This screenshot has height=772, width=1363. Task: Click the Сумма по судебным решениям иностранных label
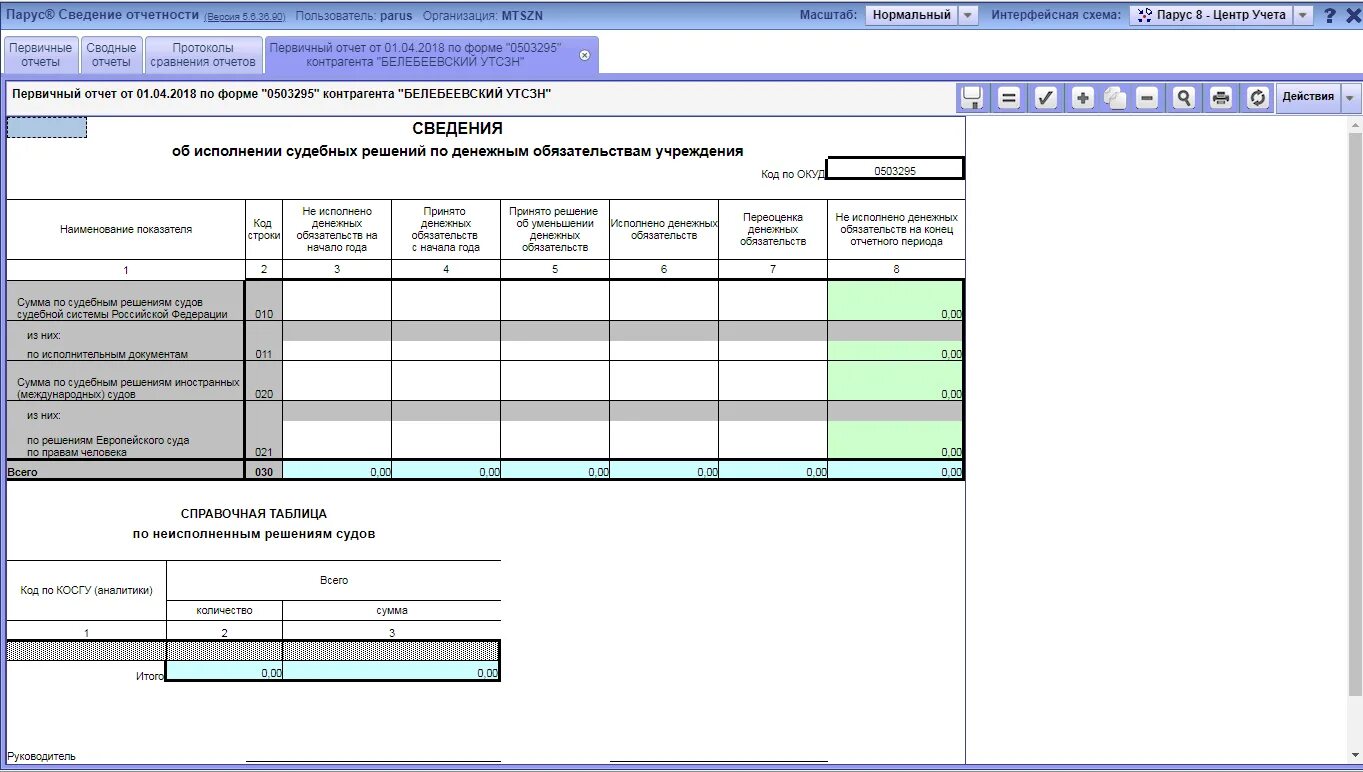click(128, 388)
